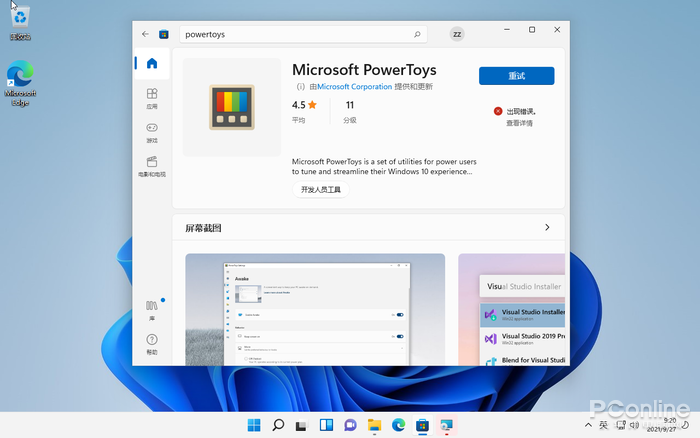Screen dimensions: 700x438
Task: Click the ZZ user profile avatar
Action: pos(457,33)
